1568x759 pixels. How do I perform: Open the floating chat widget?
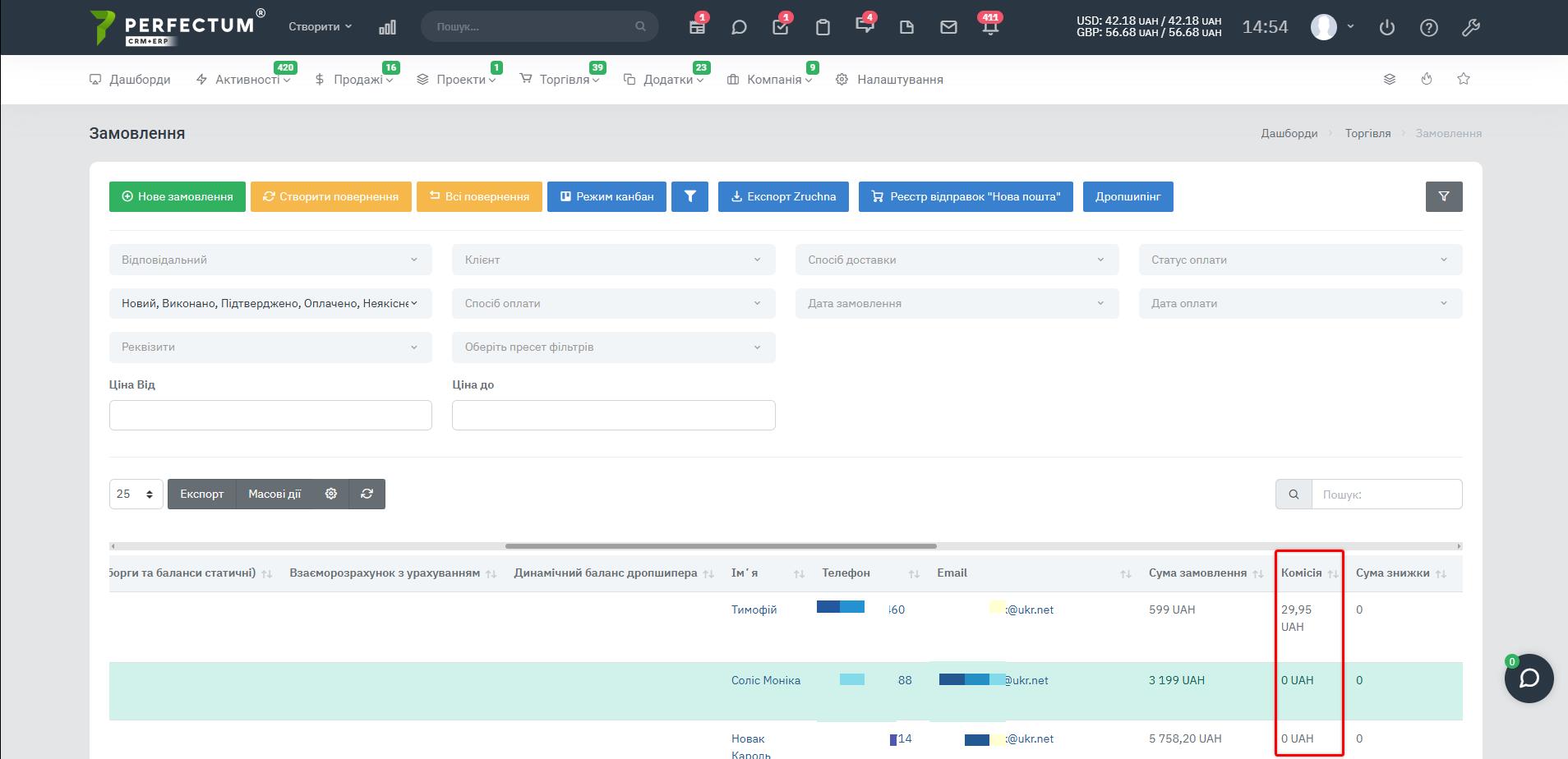[x=1529, y=678]
